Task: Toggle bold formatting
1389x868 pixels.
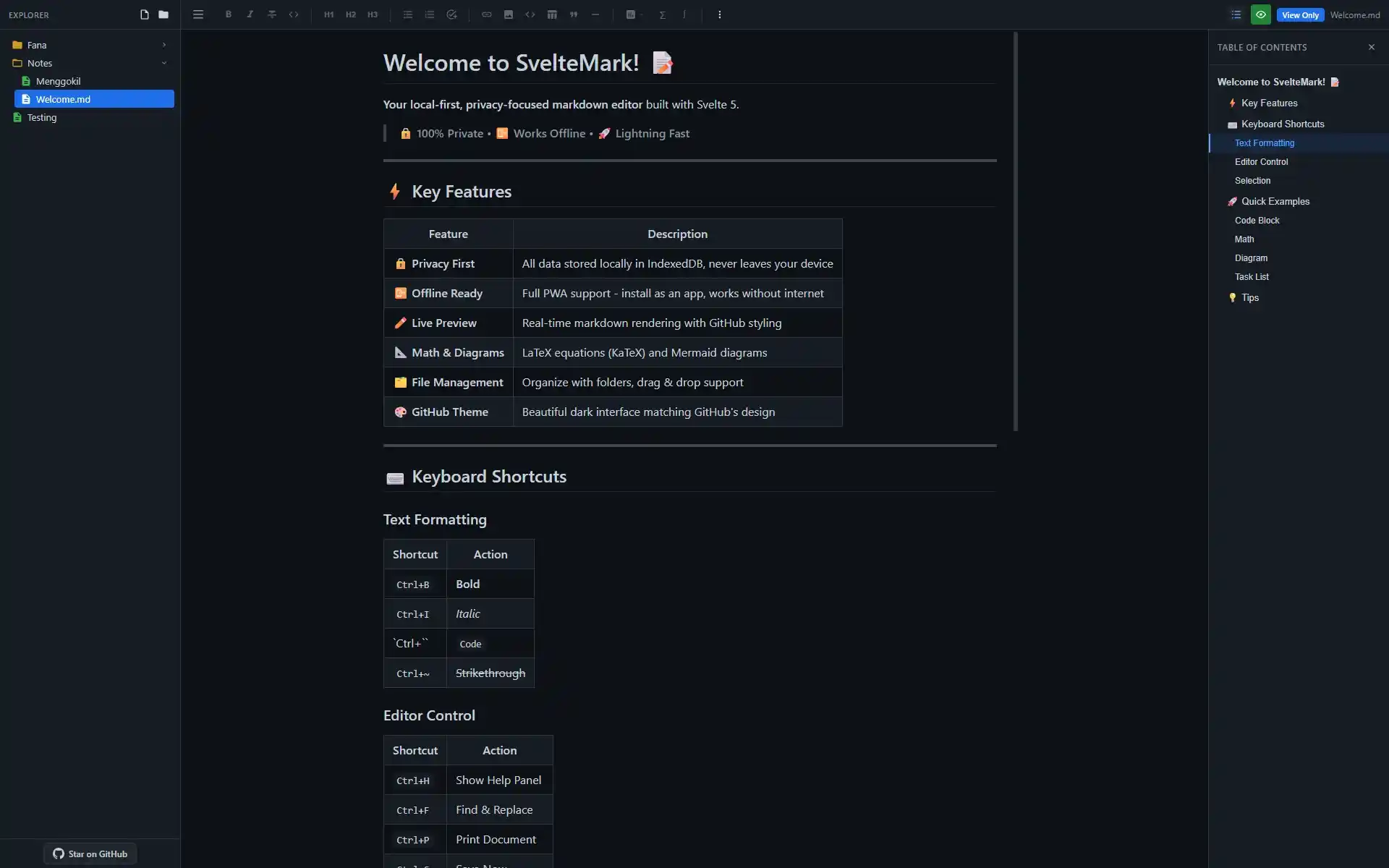Action: pos(228,14)
